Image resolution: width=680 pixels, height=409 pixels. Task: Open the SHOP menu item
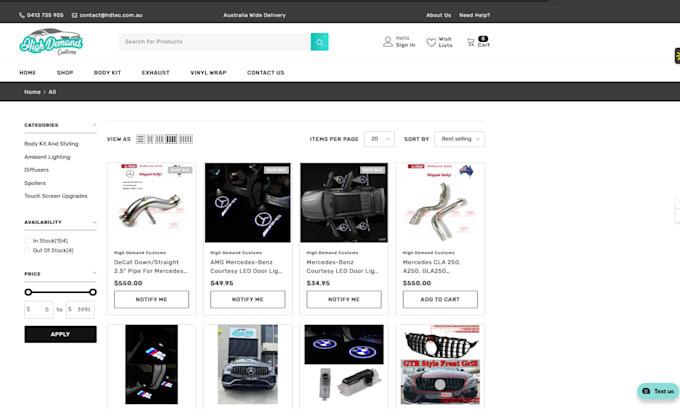click(65, 73)
